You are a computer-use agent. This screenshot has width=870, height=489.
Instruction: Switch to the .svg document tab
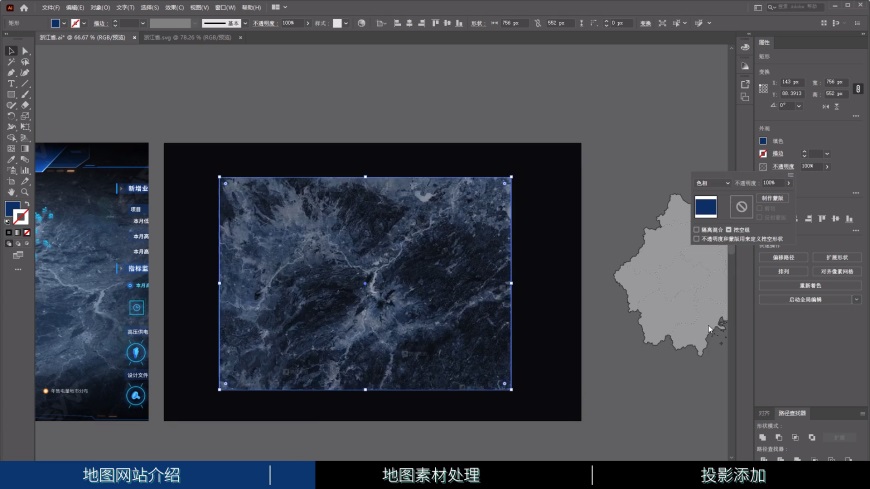click(187, 38)
